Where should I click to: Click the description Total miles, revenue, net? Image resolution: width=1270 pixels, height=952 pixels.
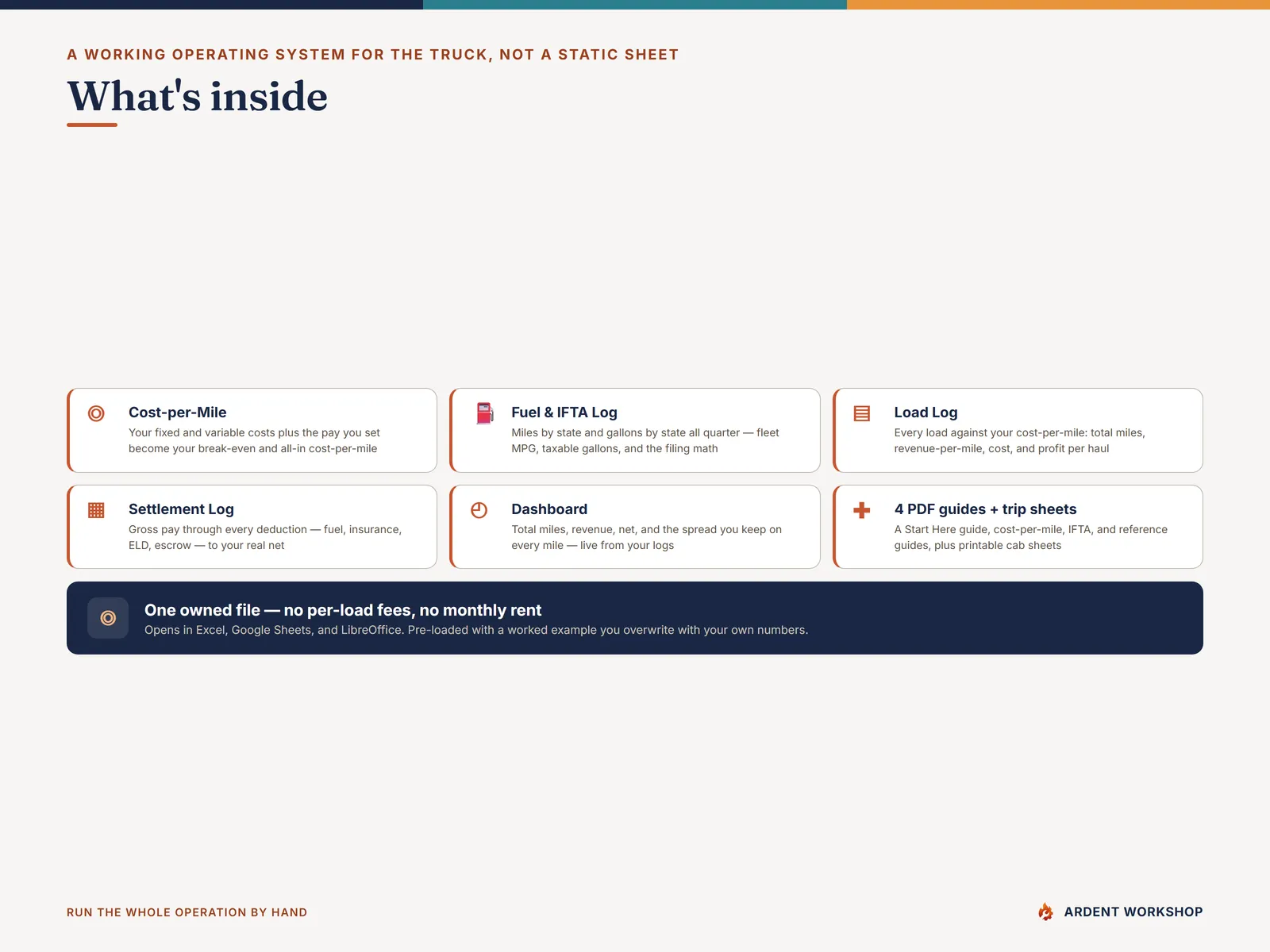coord(646,537)
